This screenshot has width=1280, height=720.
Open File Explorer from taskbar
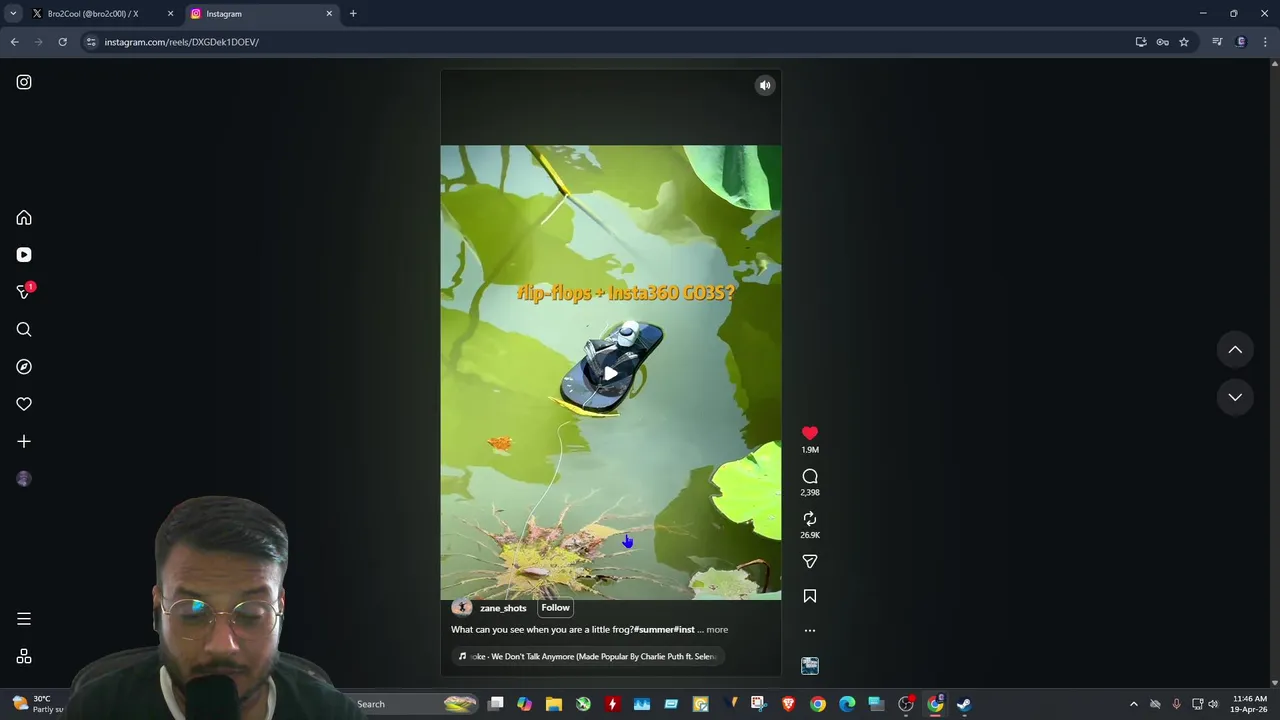(x=553, y=704)
